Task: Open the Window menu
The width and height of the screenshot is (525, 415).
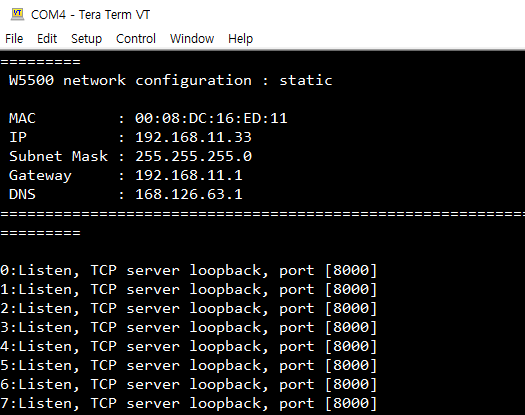Action: [192, 39]
